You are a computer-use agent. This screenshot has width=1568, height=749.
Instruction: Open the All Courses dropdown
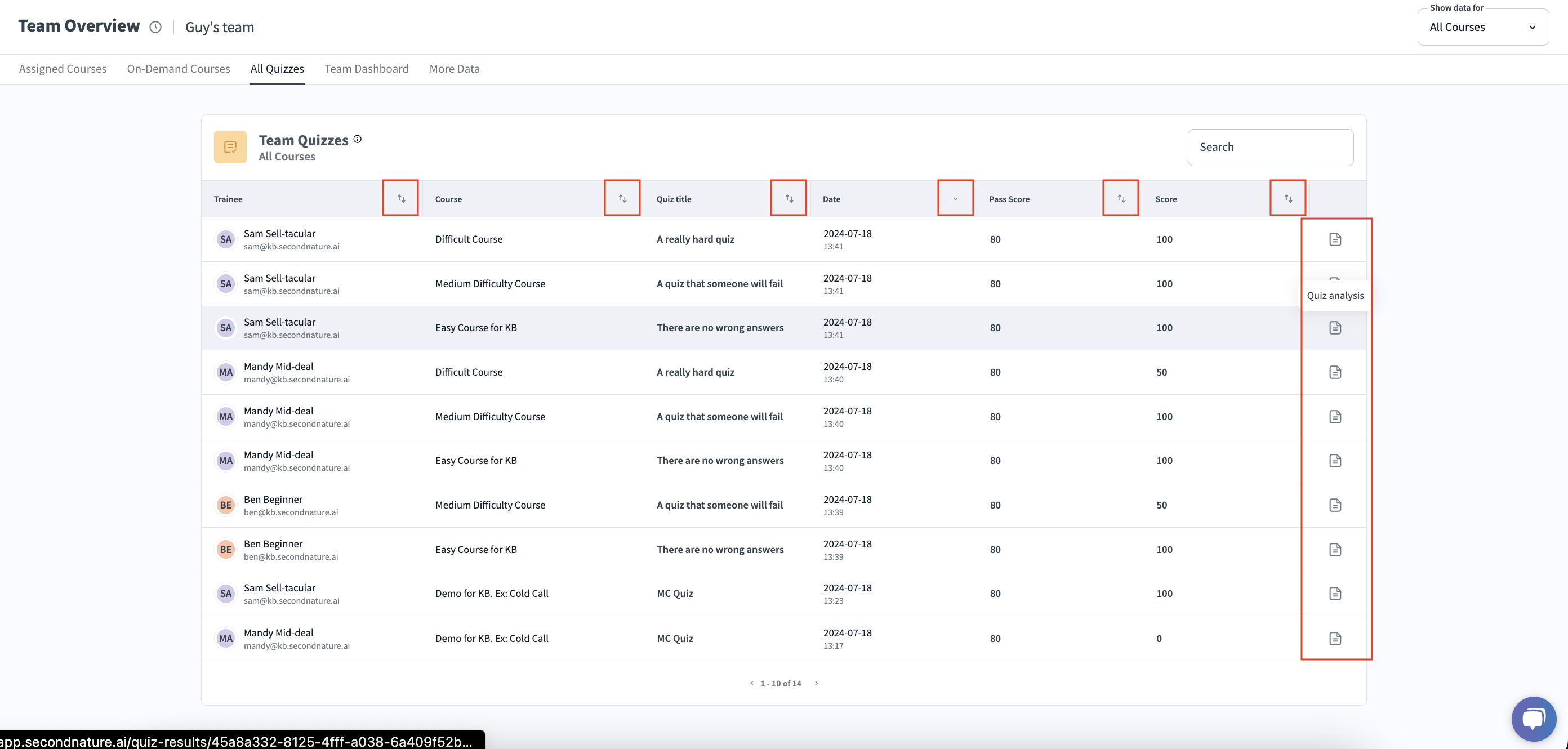coord(1483,28)
